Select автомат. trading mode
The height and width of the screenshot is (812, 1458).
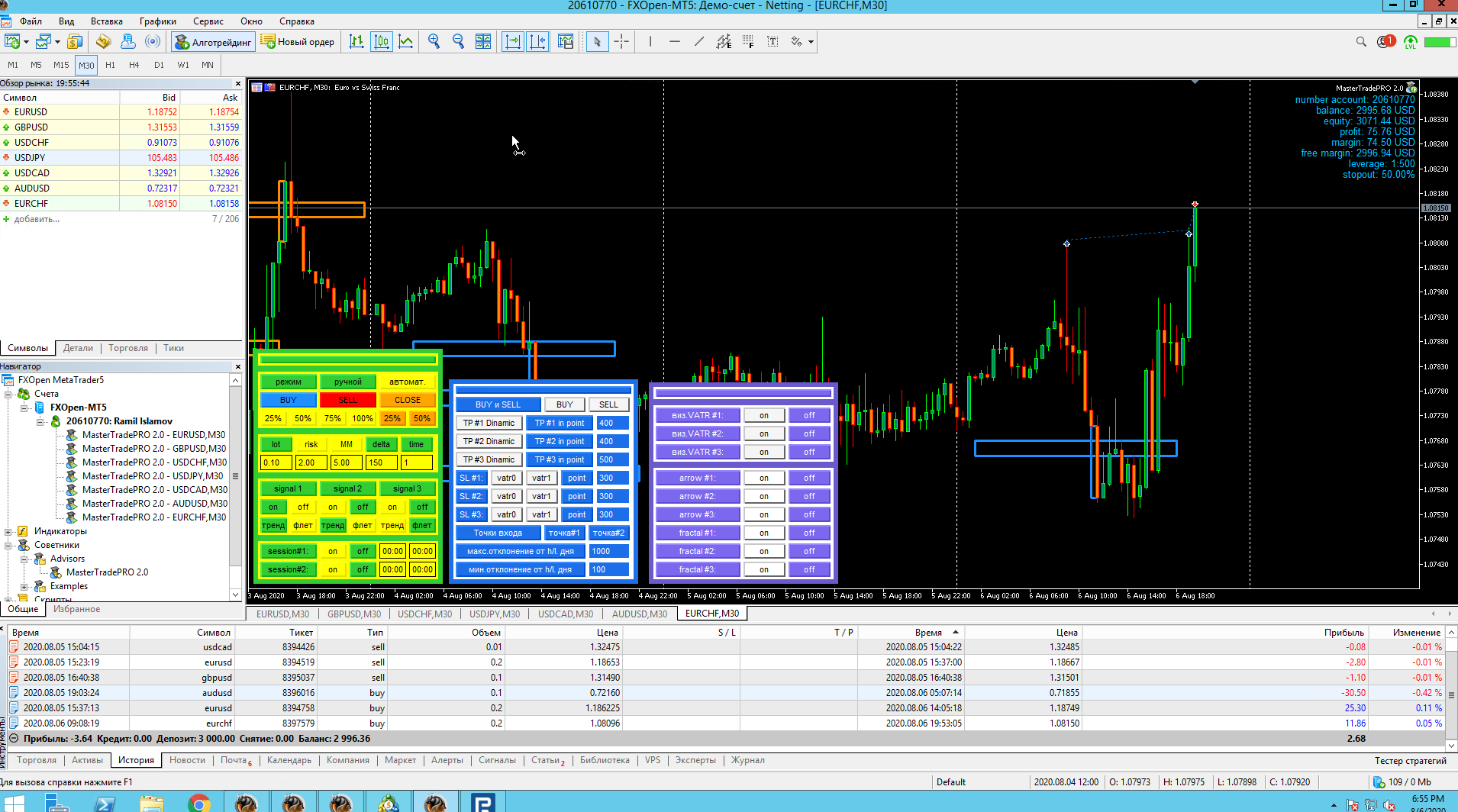coord(407,382)
